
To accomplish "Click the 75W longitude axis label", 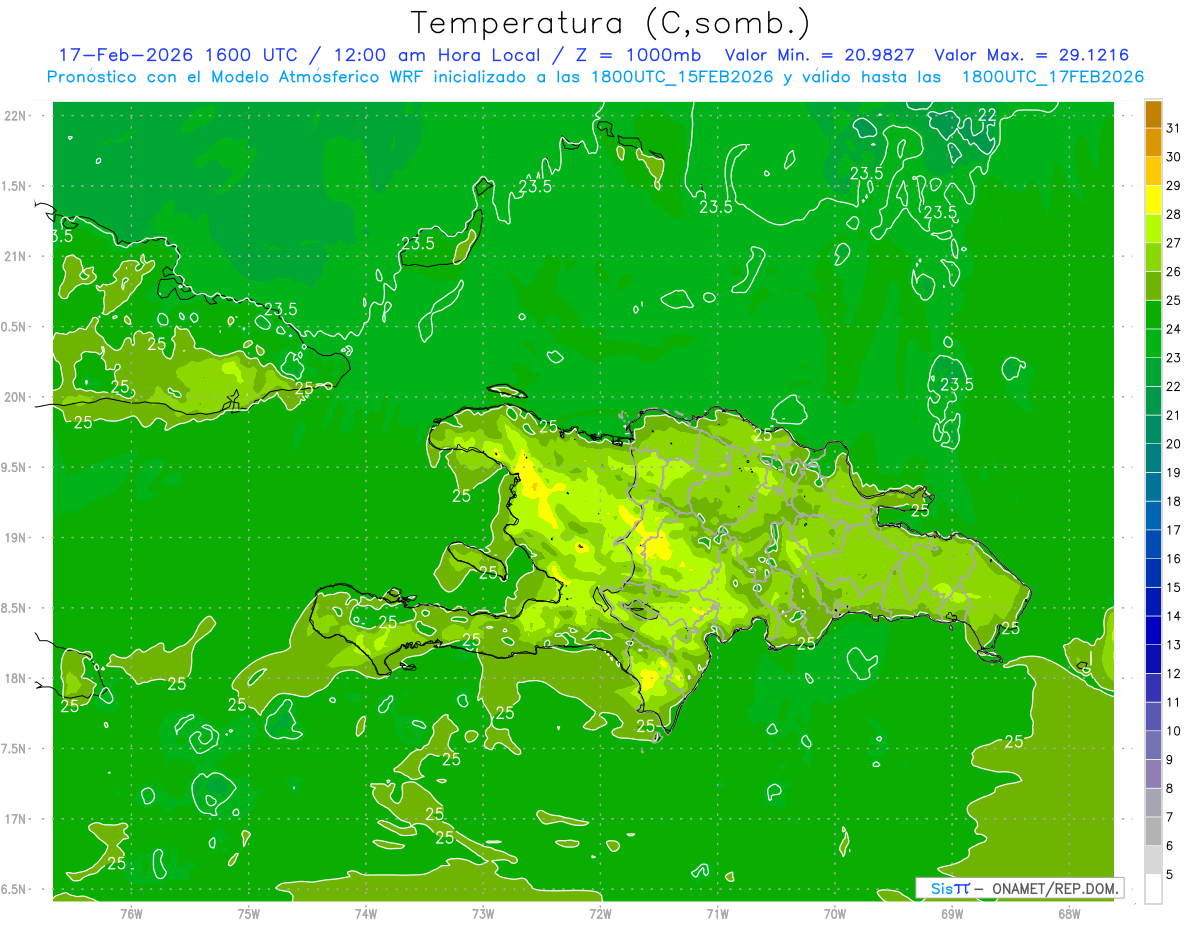I will 249,913.
